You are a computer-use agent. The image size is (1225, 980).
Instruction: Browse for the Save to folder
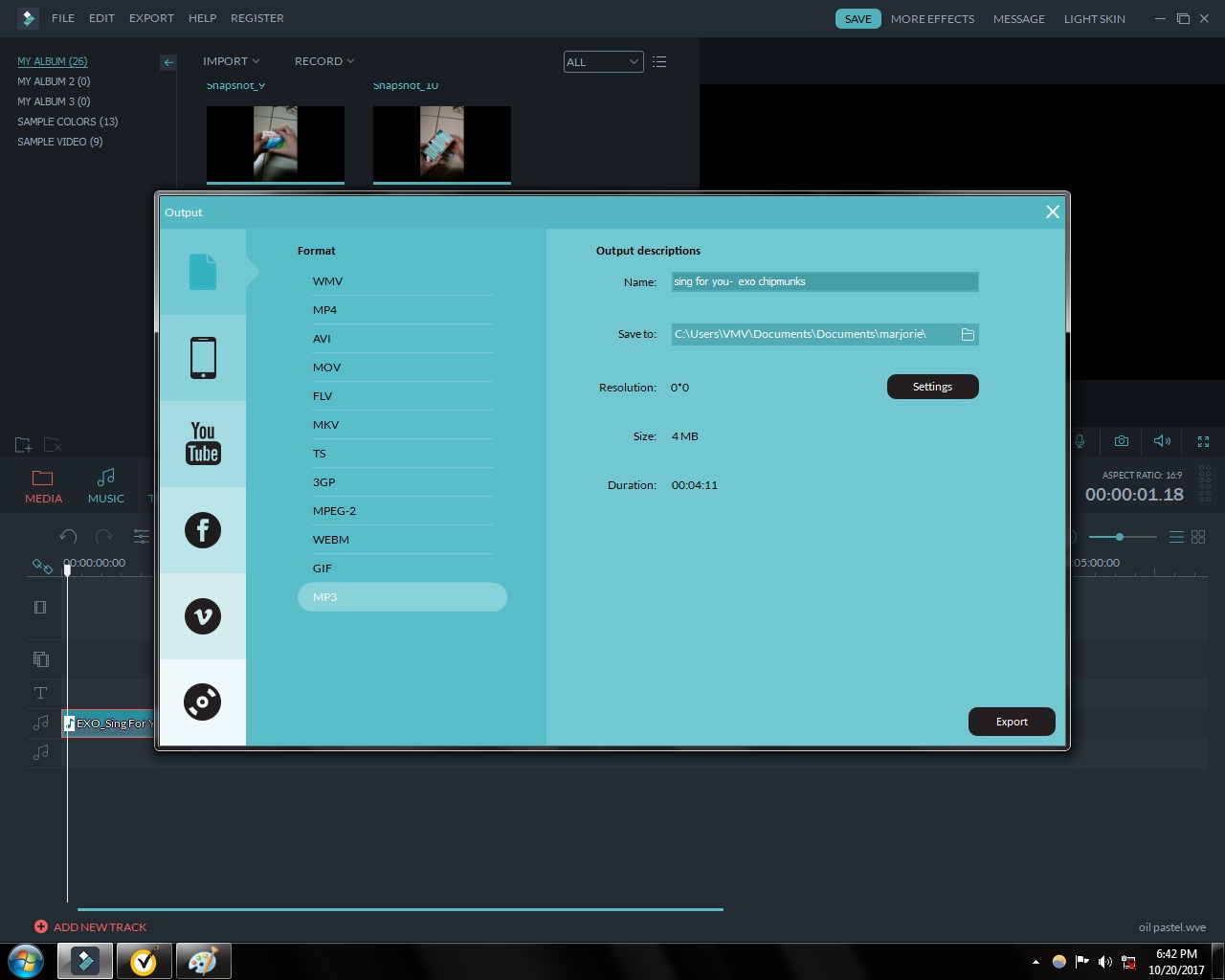[968, 334]
